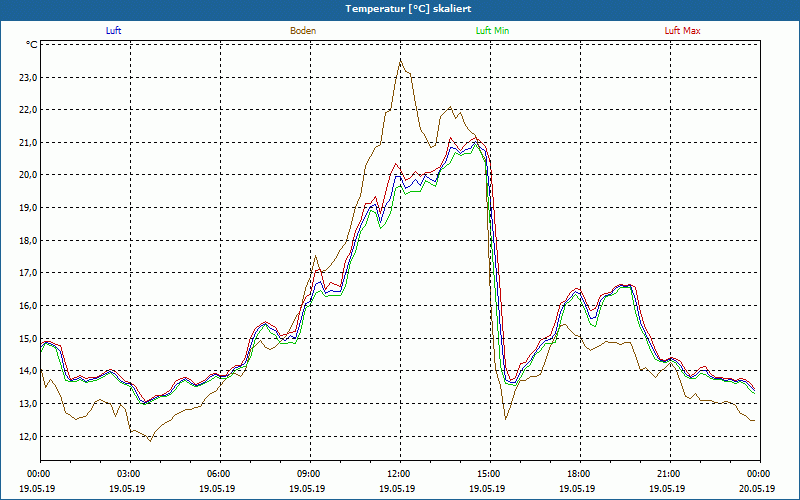Click the '21:00' time axis label

pos(670,474)
